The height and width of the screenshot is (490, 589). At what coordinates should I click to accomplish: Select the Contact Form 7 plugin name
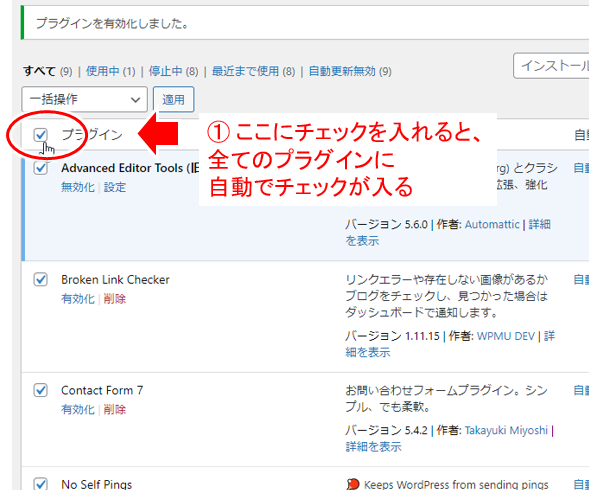[102, 390]
